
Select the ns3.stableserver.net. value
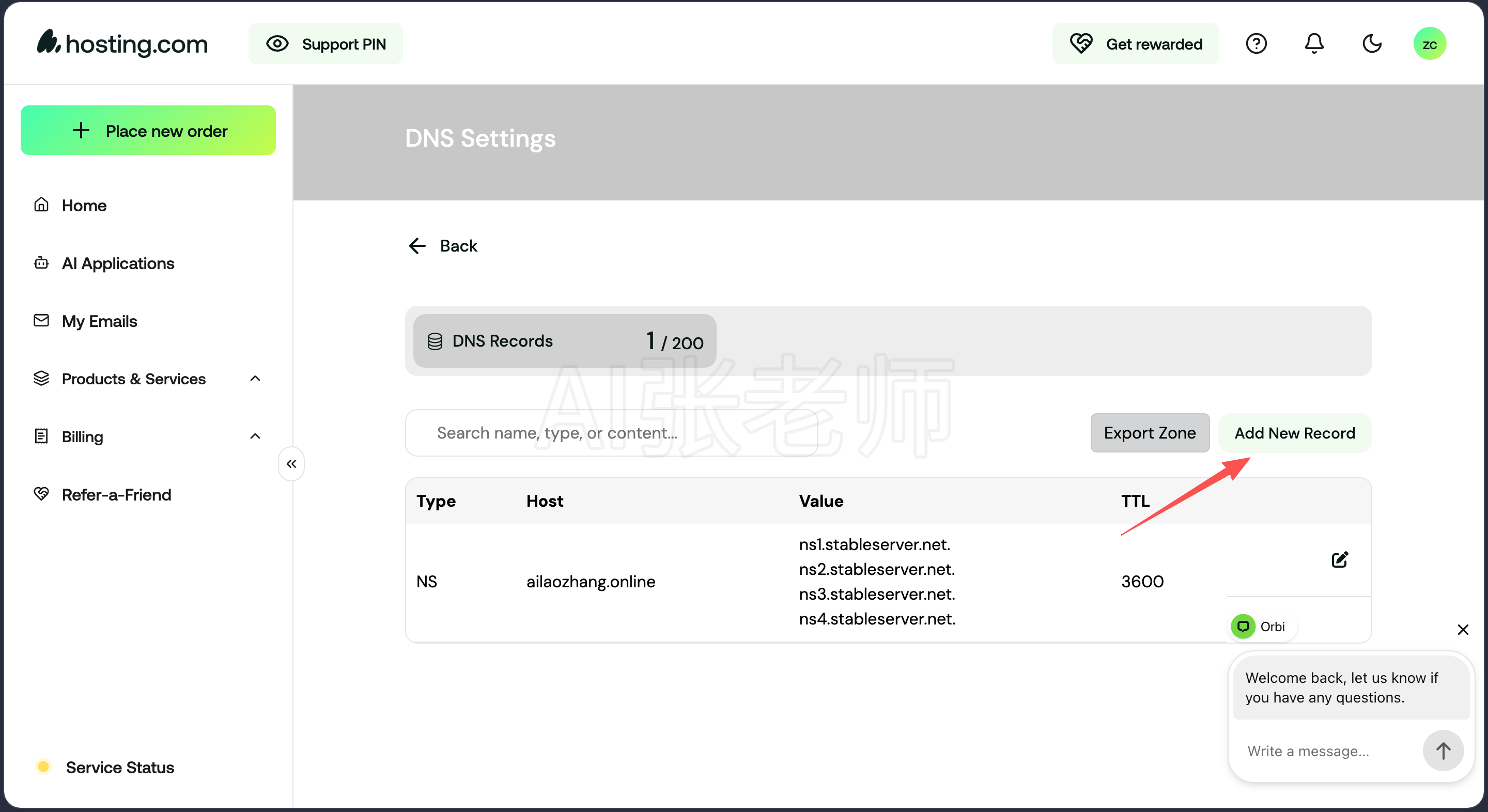coord(877,594)
